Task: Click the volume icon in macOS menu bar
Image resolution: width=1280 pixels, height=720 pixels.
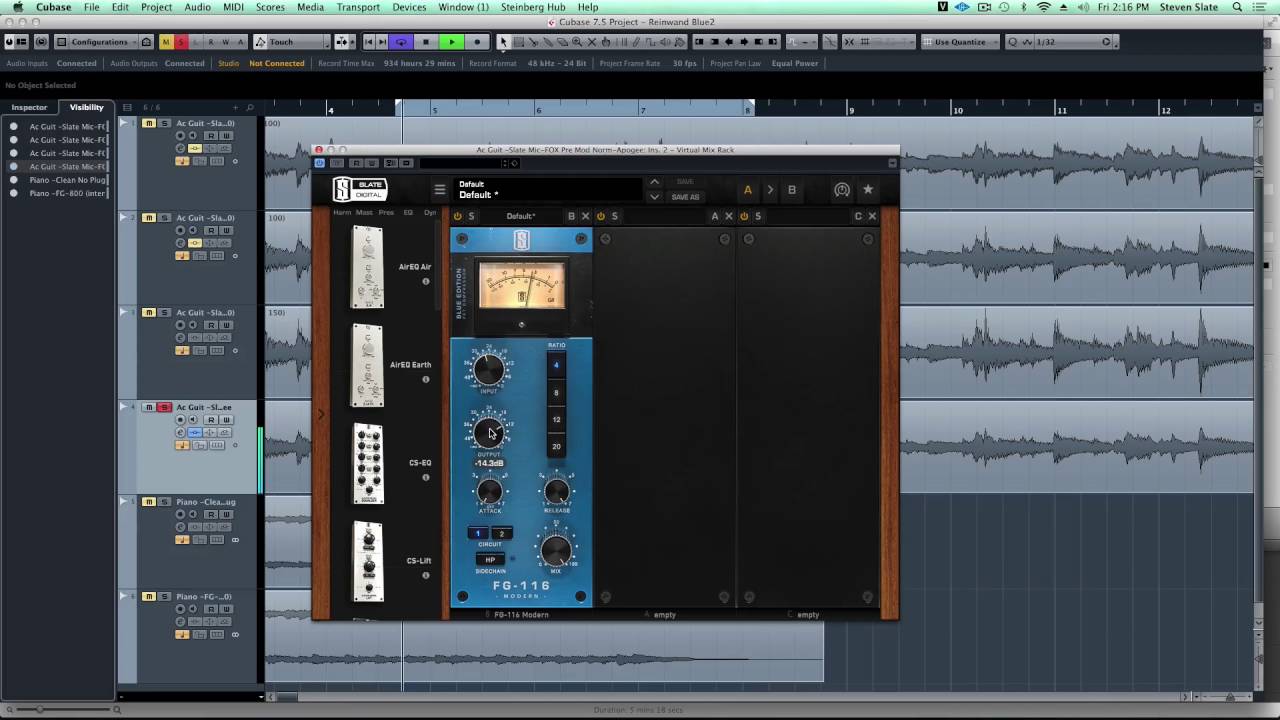Action: (1084, 7)
